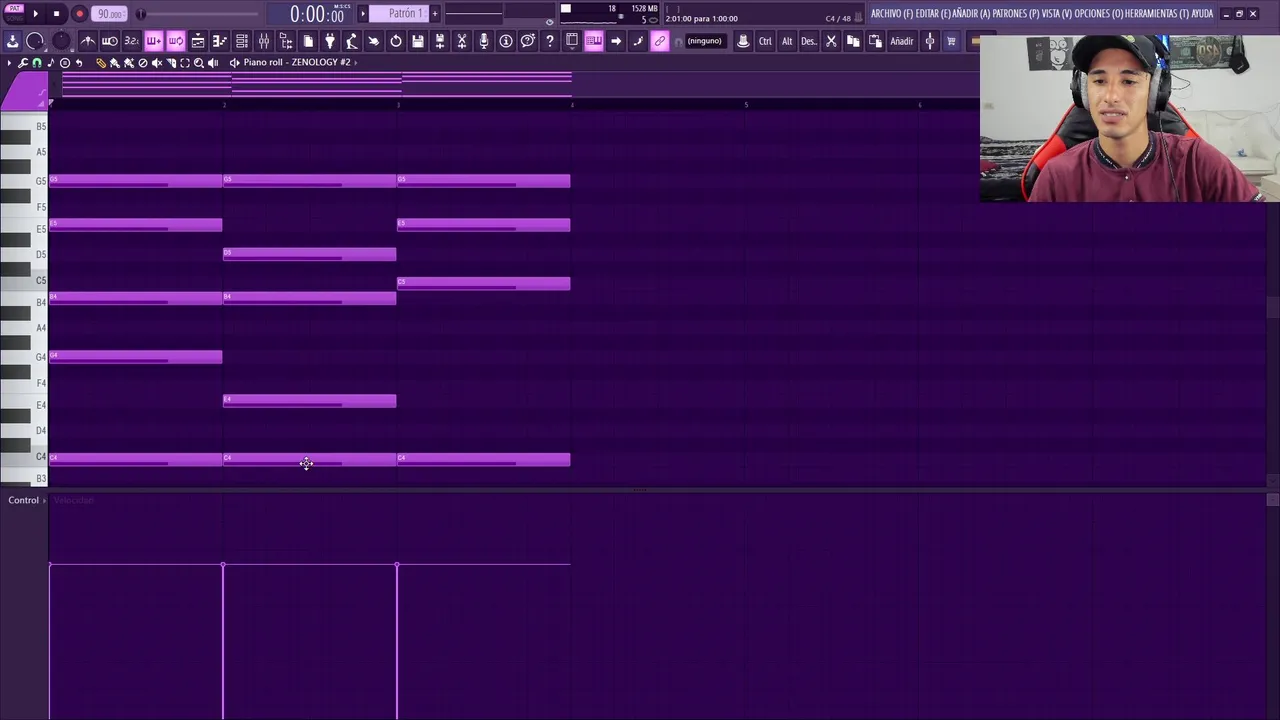Click the microphone recording icon
Viewport: 1280px width, 720px height.
click(484, 41)
